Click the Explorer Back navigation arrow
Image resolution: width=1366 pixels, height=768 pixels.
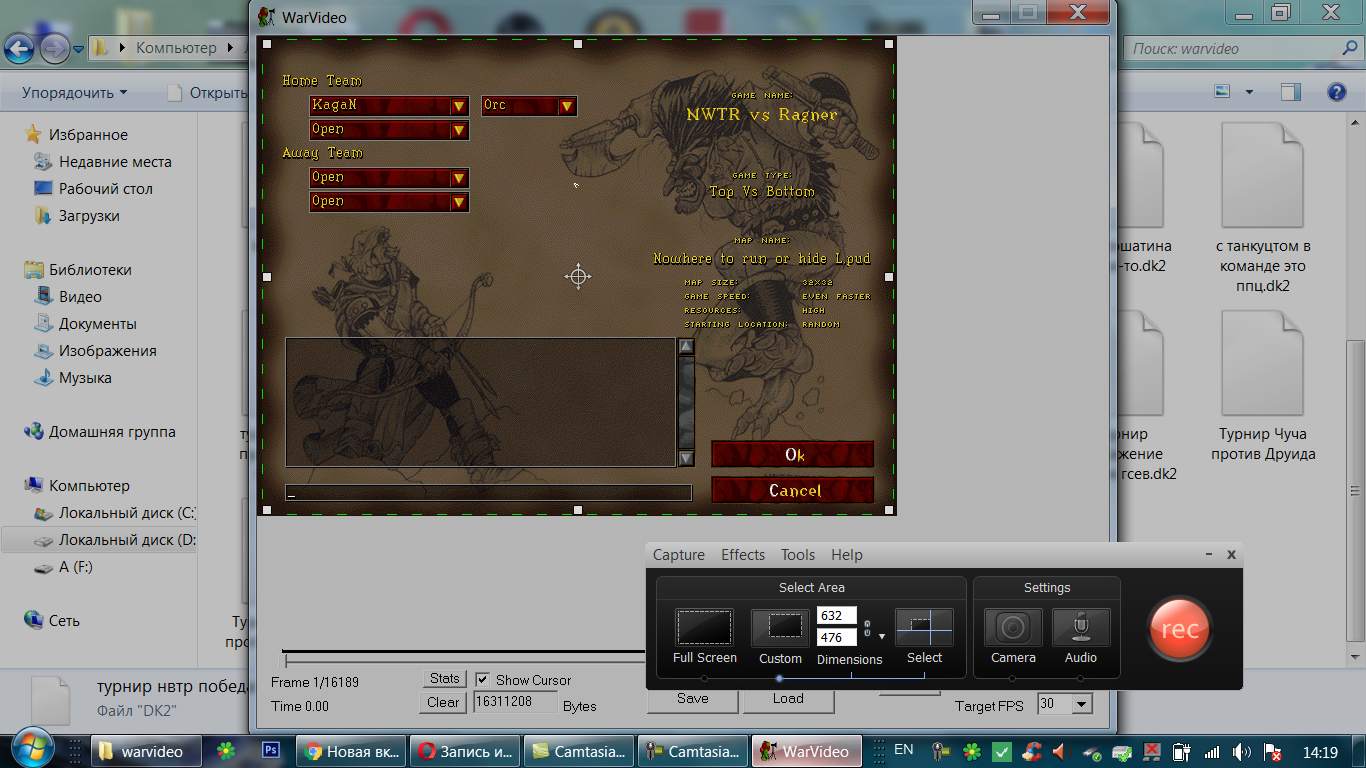[x=20, y=47]
